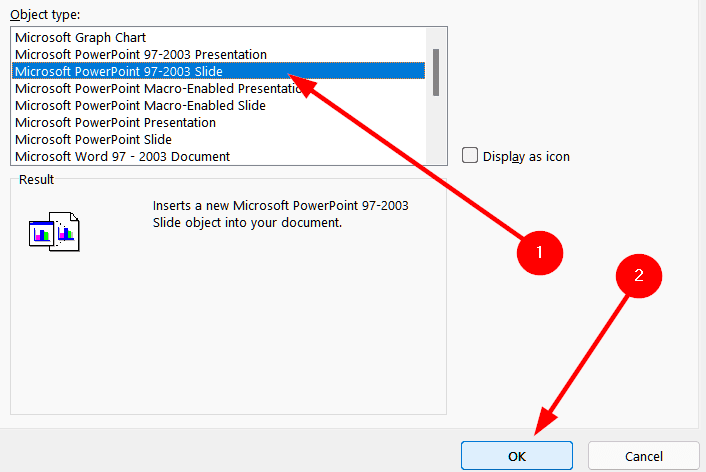Enable the Display as icon checkbox
706x472 pixels.
[x=470, y=155]
